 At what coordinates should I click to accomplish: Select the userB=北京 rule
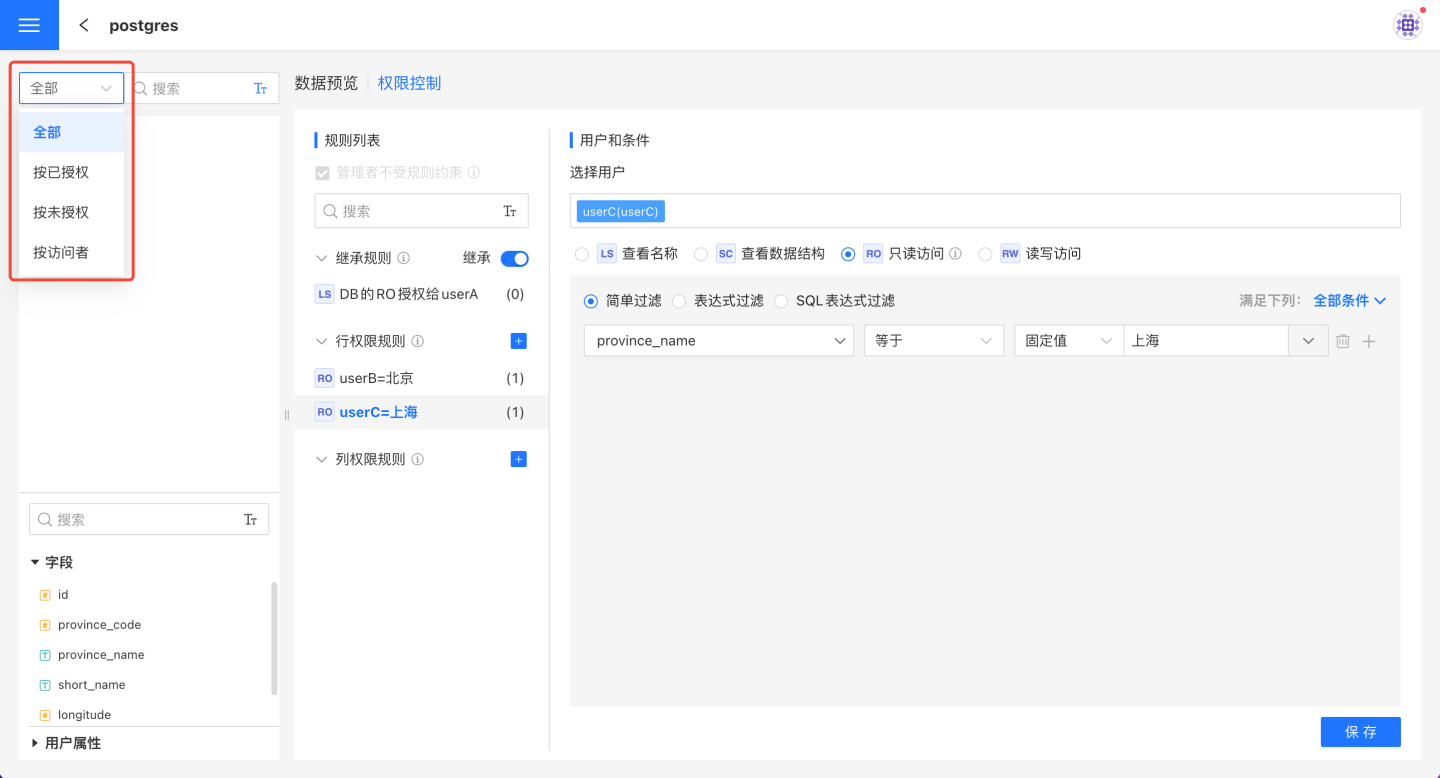376,378
